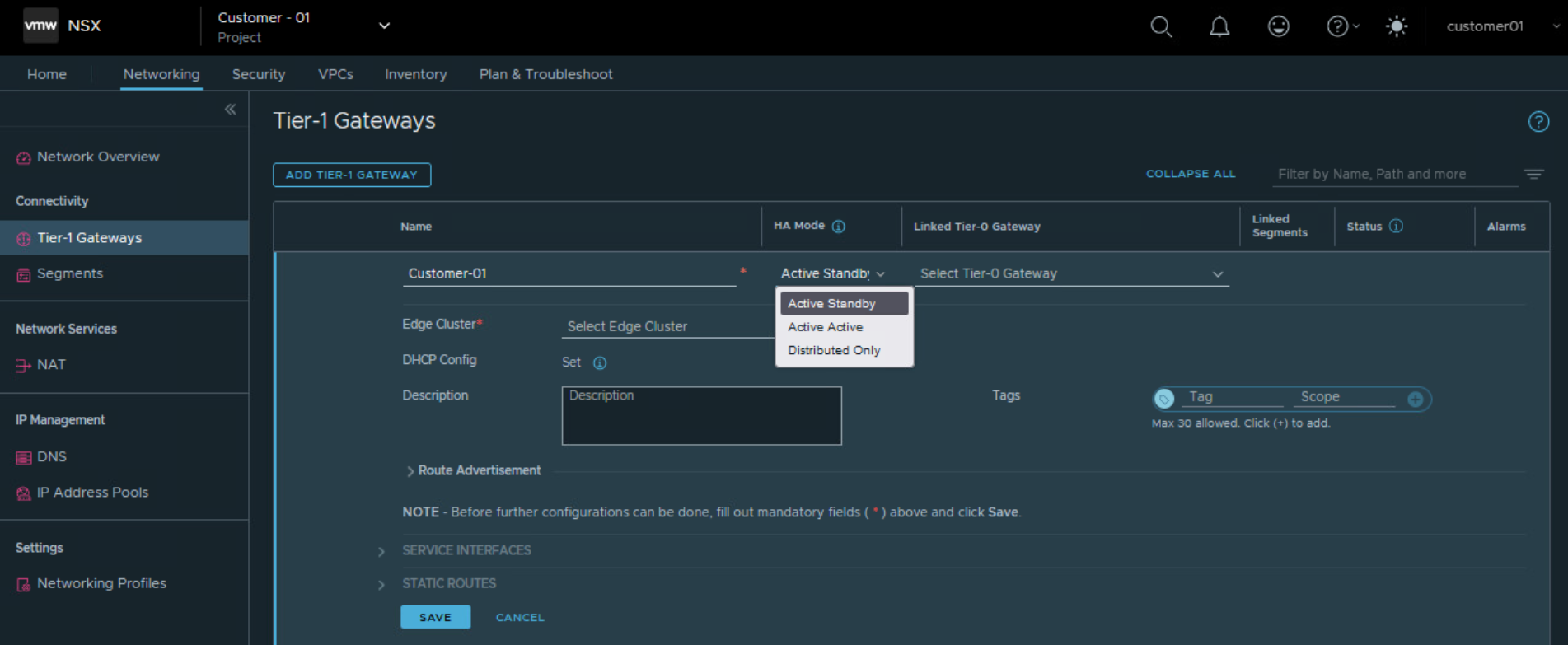Choose Distributed Only from HA list

pos(834,350)
